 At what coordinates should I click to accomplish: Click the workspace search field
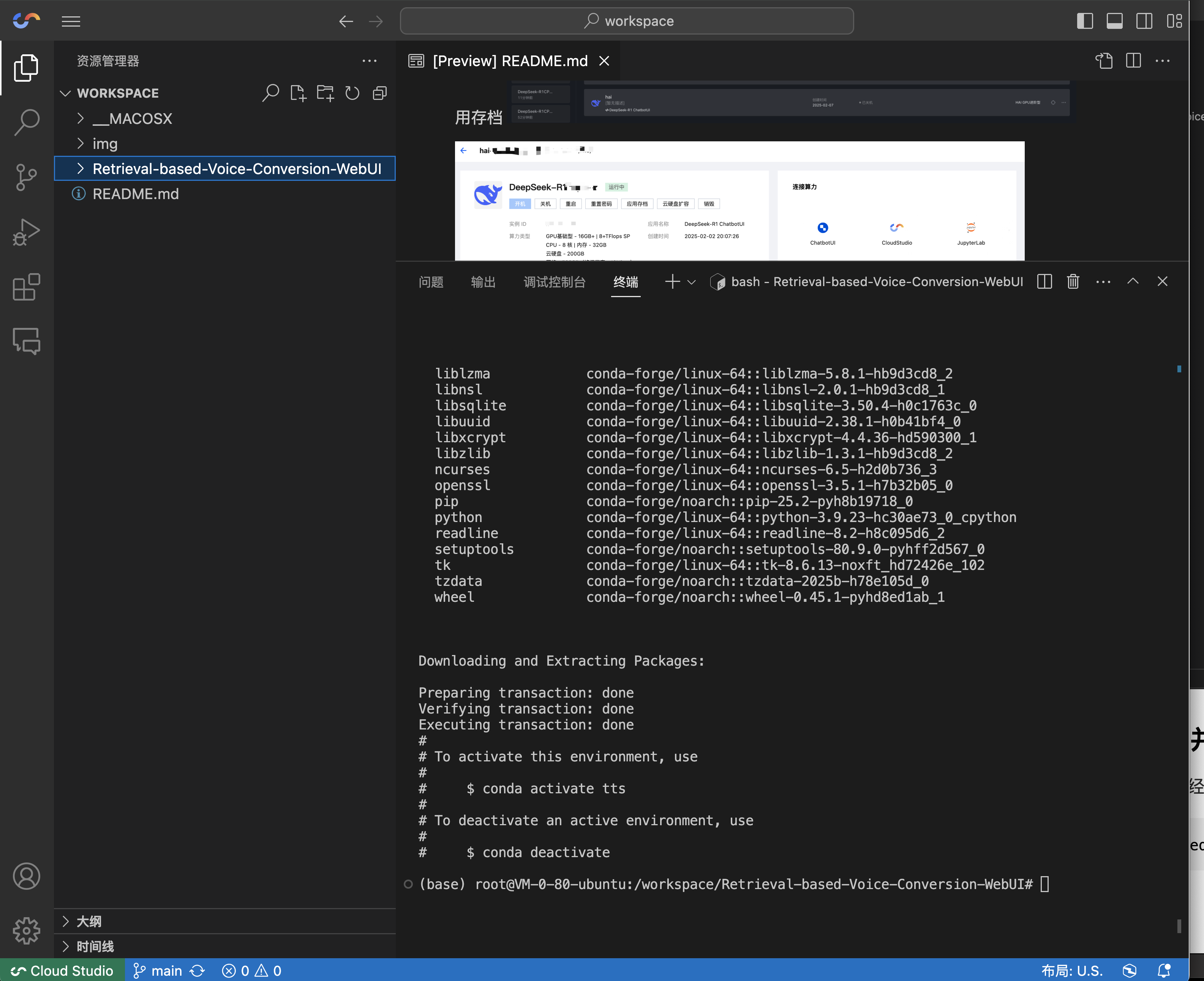tap(627, 22)
